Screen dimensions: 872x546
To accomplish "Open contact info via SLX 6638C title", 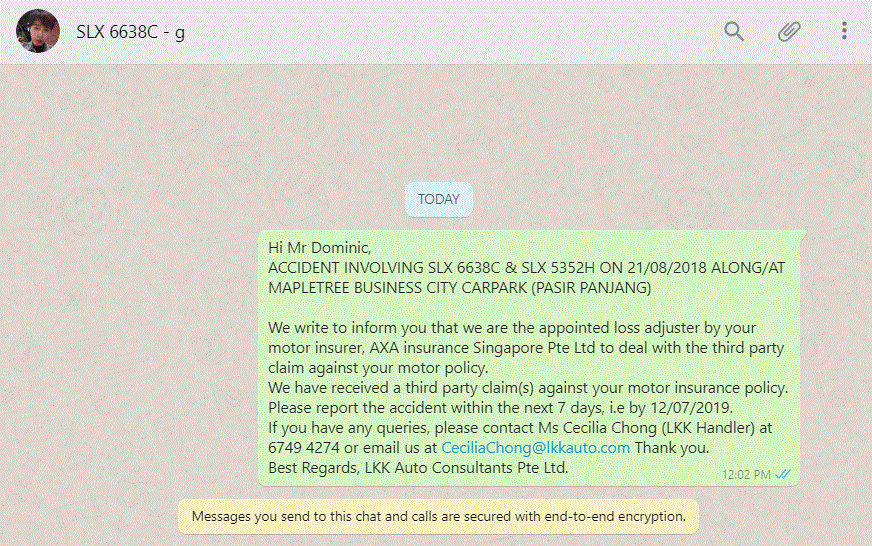I will tap(130, 32).
